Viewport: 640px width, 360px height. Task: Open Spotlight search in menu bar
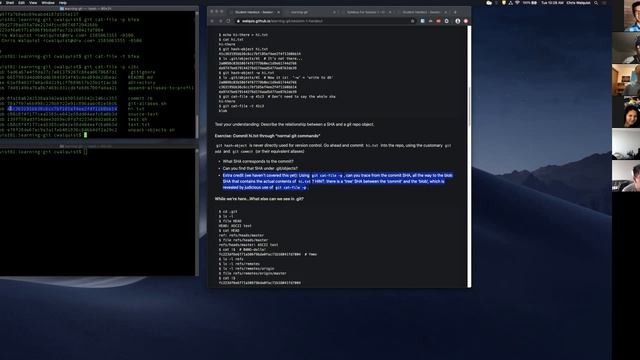(x=596, y=3)
